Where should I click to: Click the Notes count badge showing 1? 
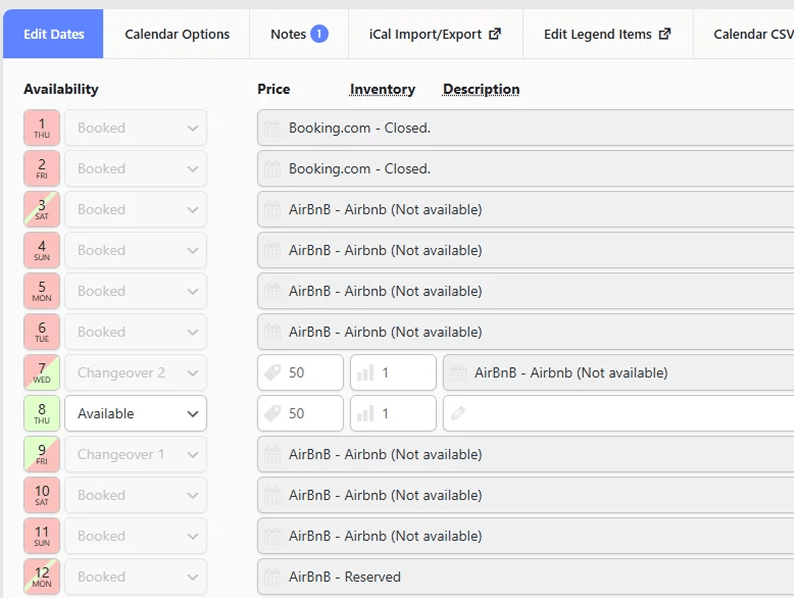(x=319, y=34)
